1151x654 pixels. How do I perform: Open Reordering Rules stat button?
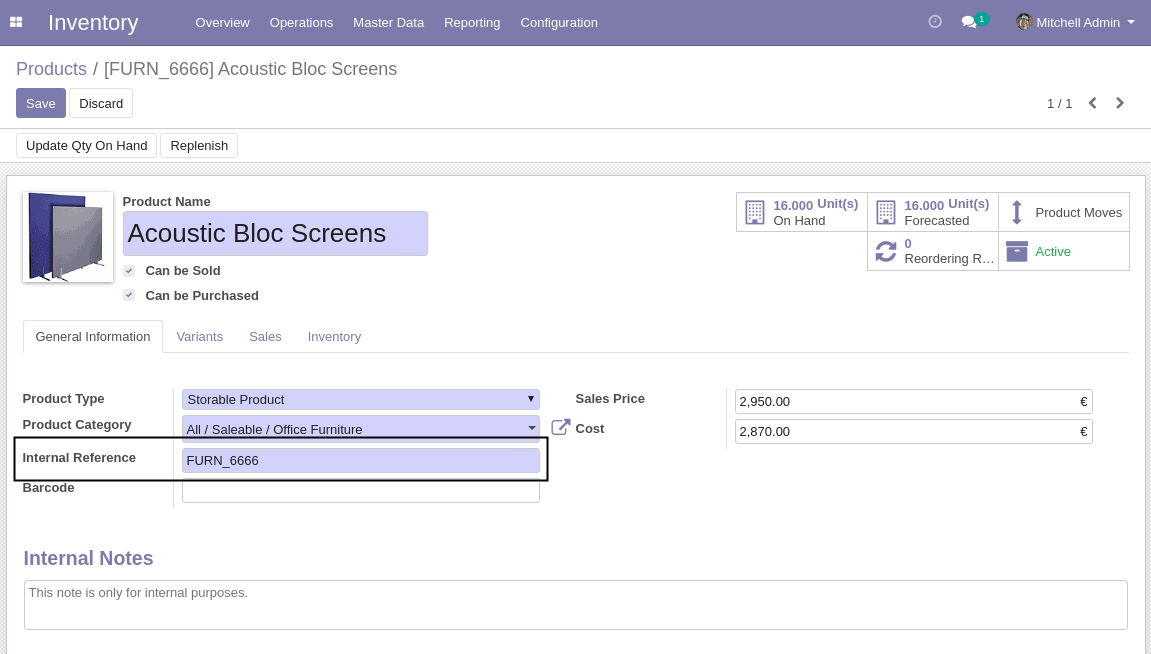tap(933, 252)
